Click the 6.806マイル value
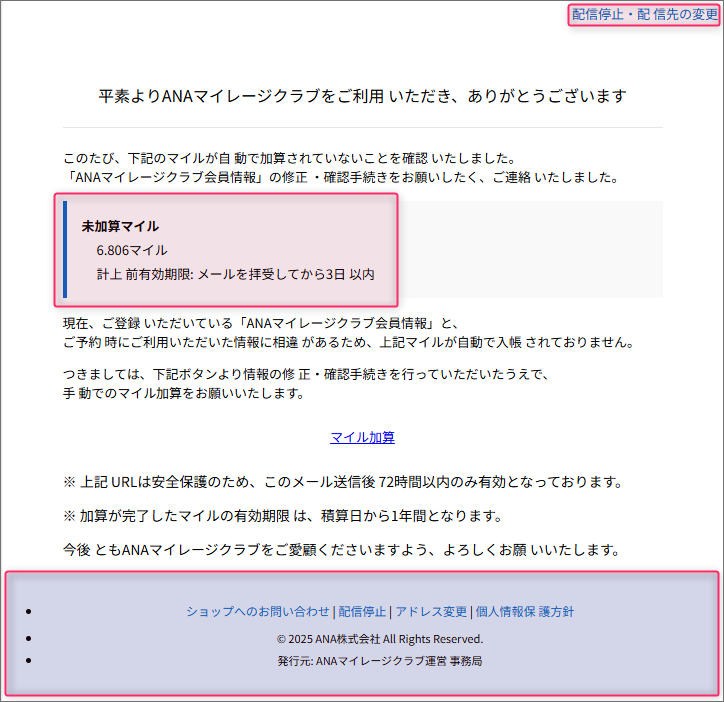Image resolution: width=724 pixels, height=702 pixels. coord(132,250)
